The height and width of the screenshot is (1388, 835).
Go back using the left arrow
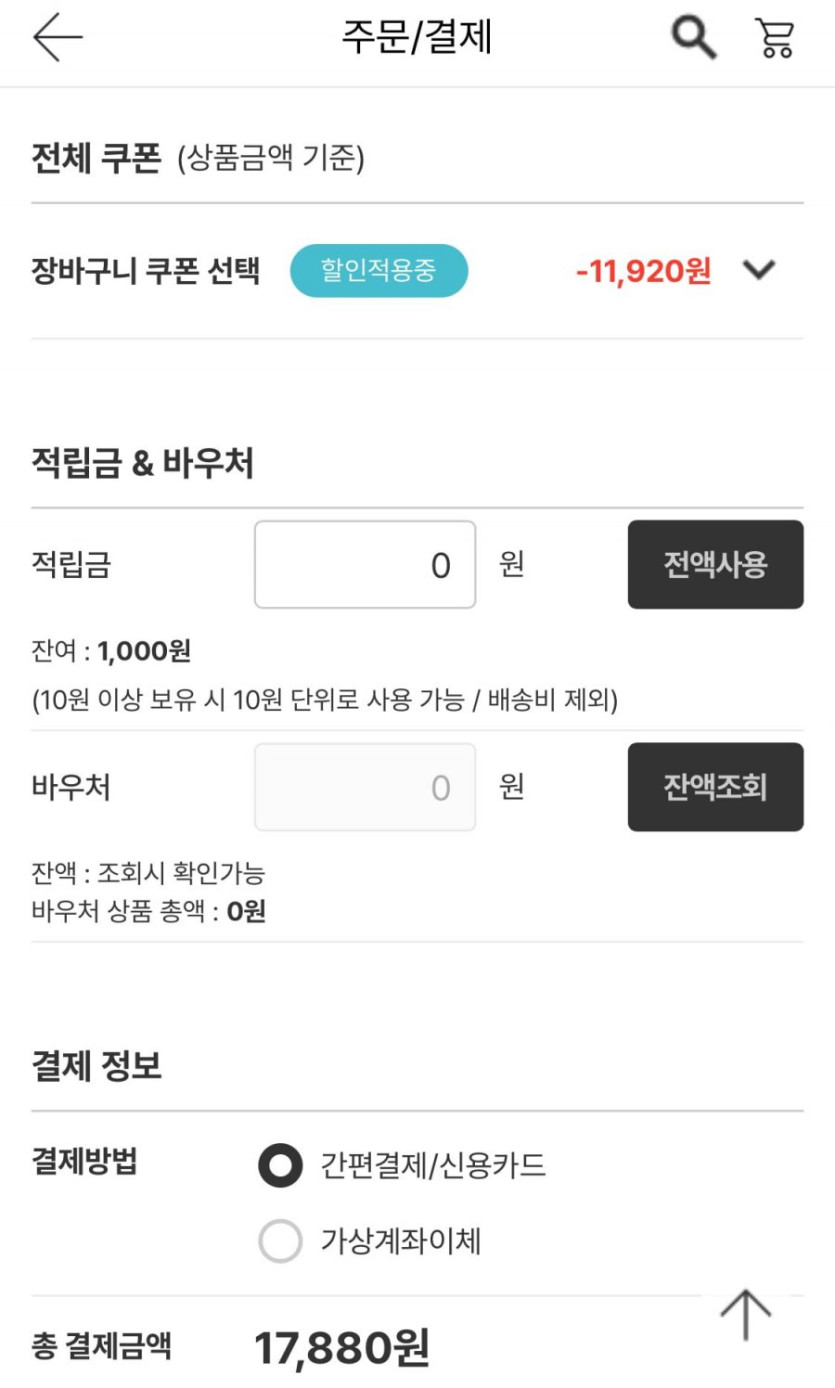[57, 38]
